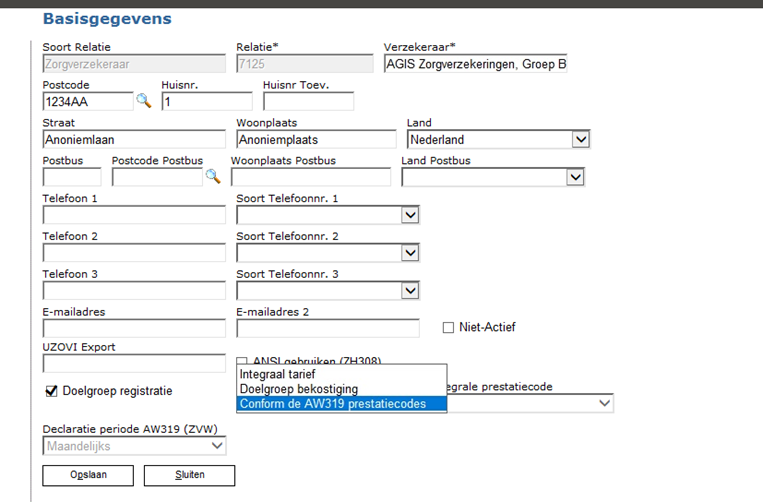763x502 pixels.
Task: Enable the ANSI gebruiken (ZH308) checkbox
Action: (x=242, y=361)
